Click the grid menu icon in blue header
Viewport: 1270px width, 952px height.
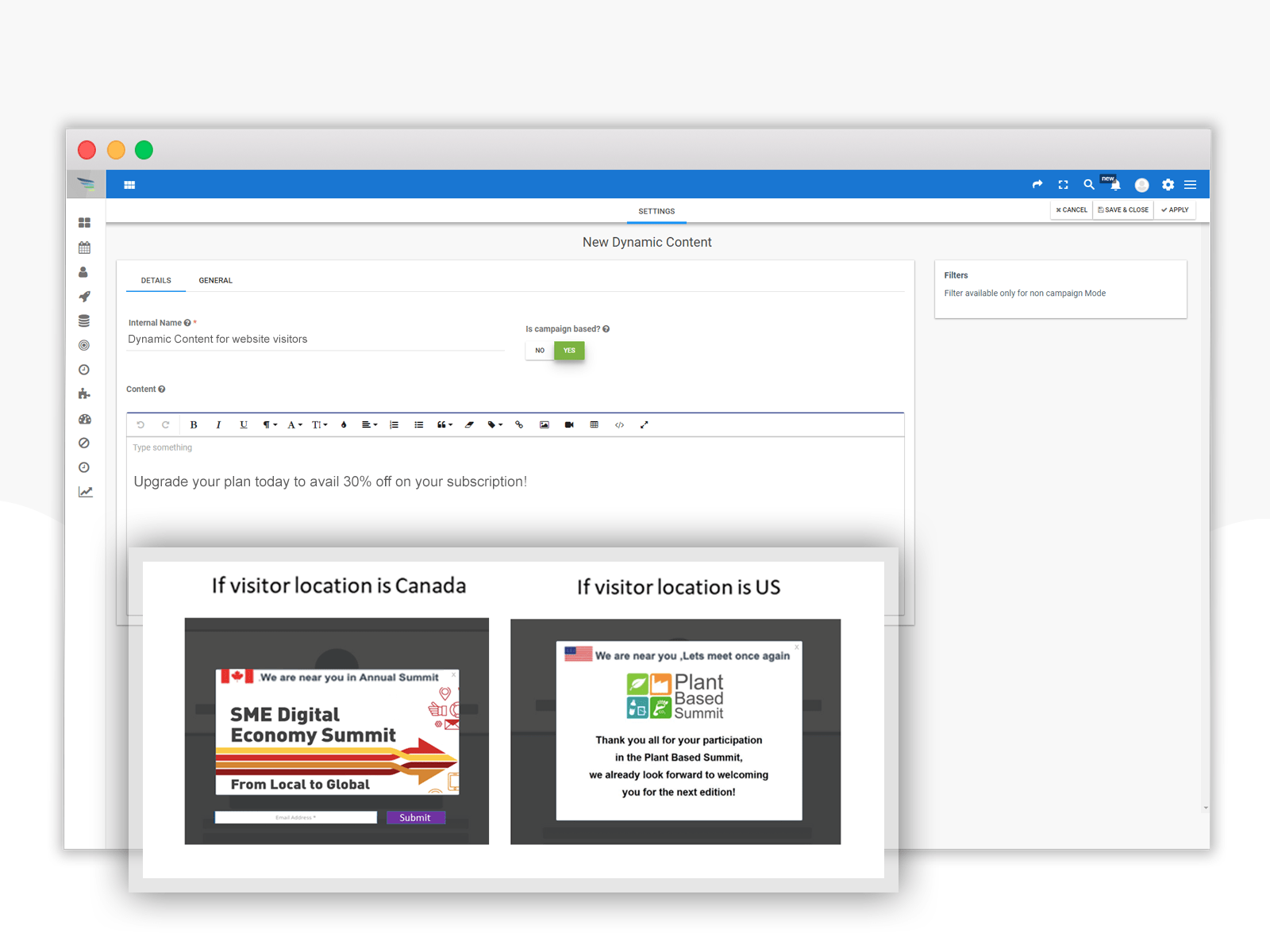pyautogui.click(x=129, y=185)
